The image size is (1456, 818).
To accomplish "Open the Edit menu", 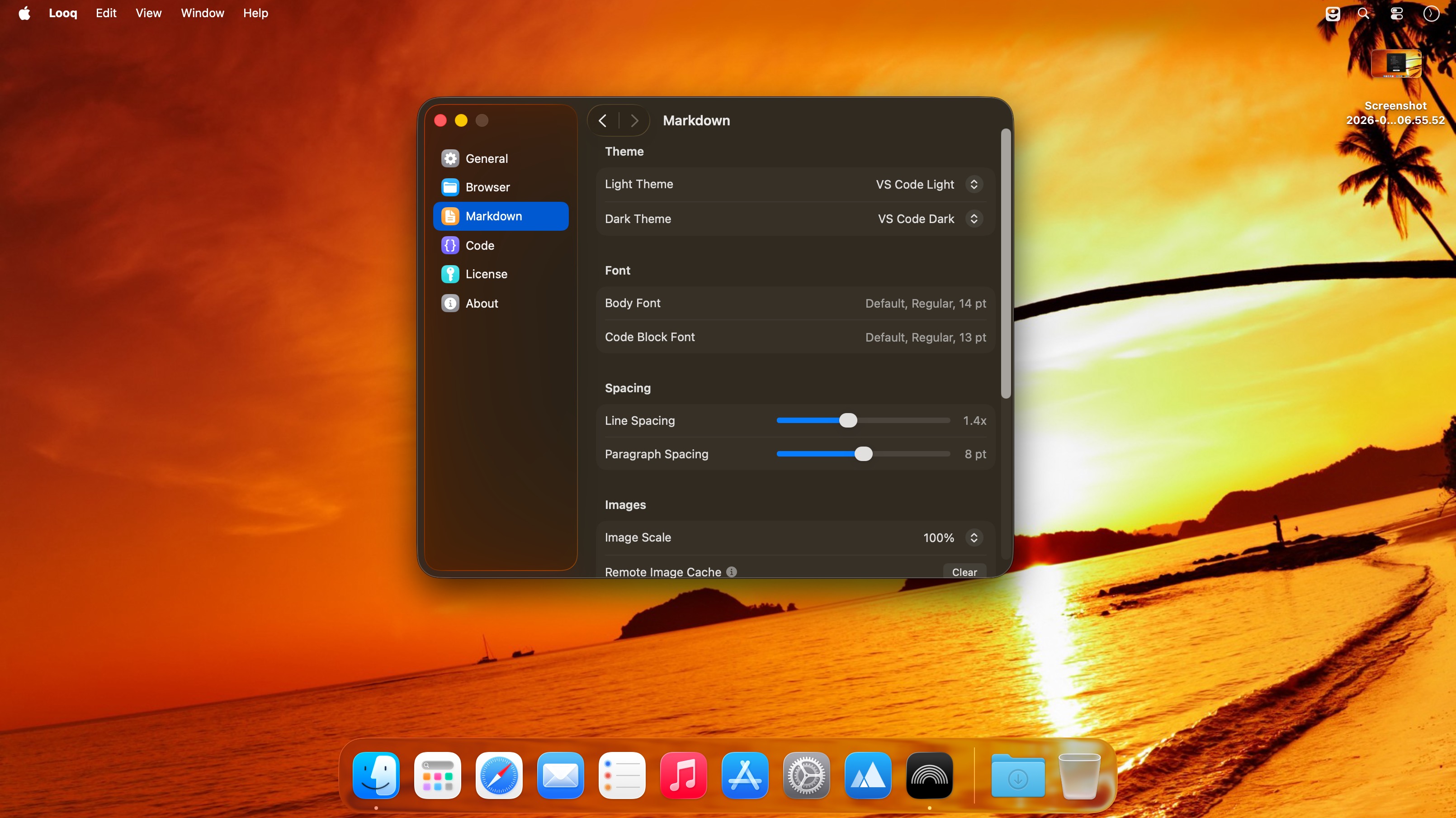I will [106, 13].
